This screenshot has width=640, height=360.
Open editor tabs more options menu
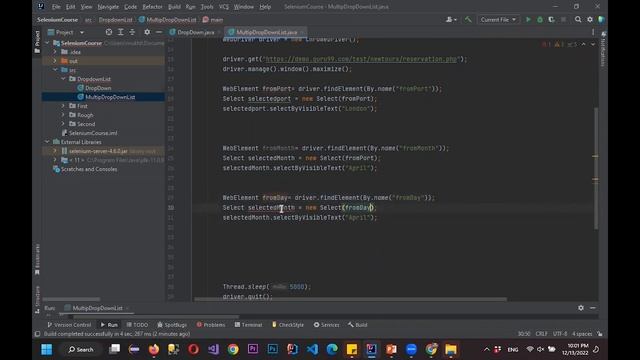593,32
